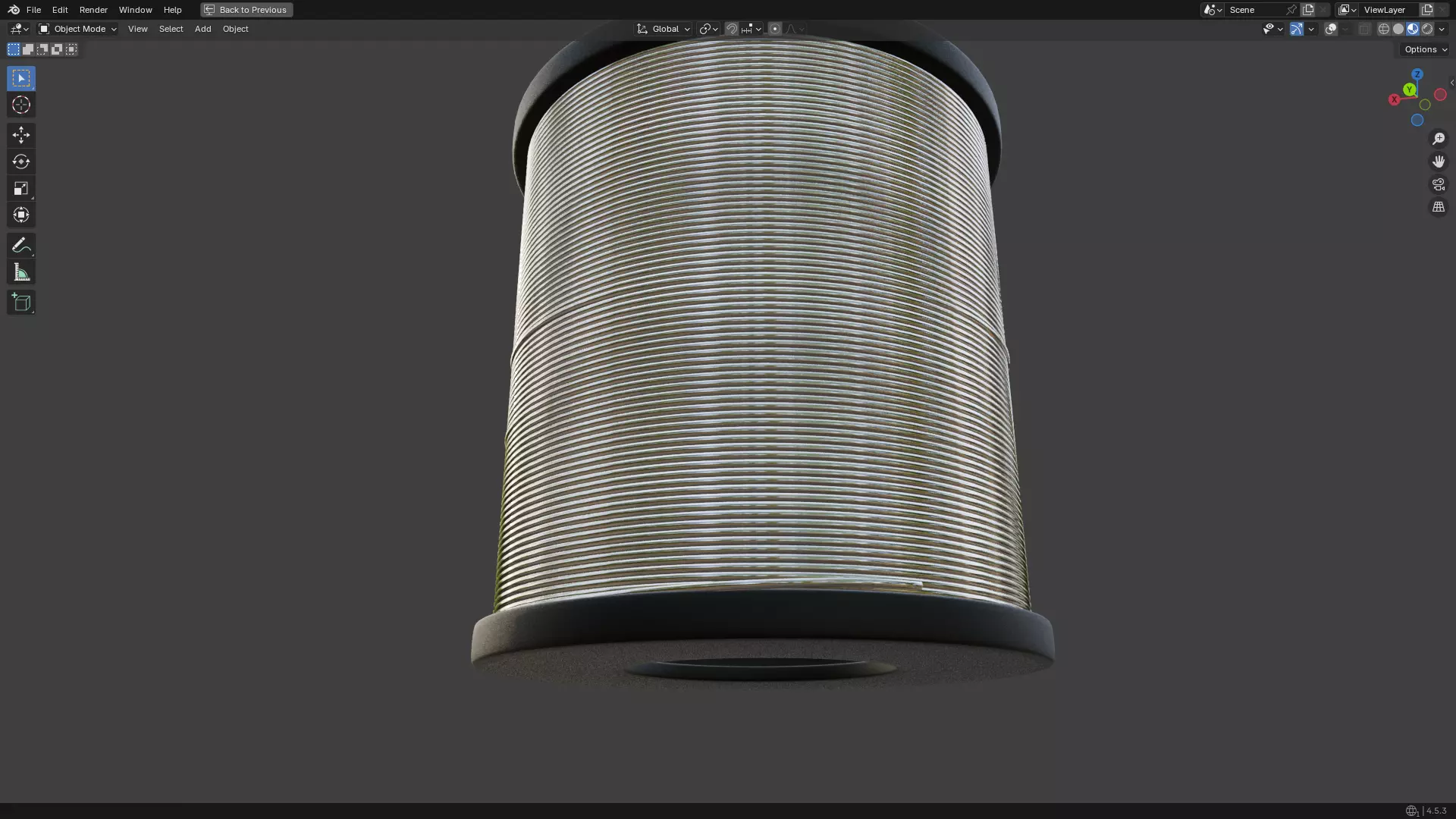Image resolution: width=1456 pixels, height=819 pixels.
Task: Select the Measure ruler tool
Action: (x=21, y=272)
